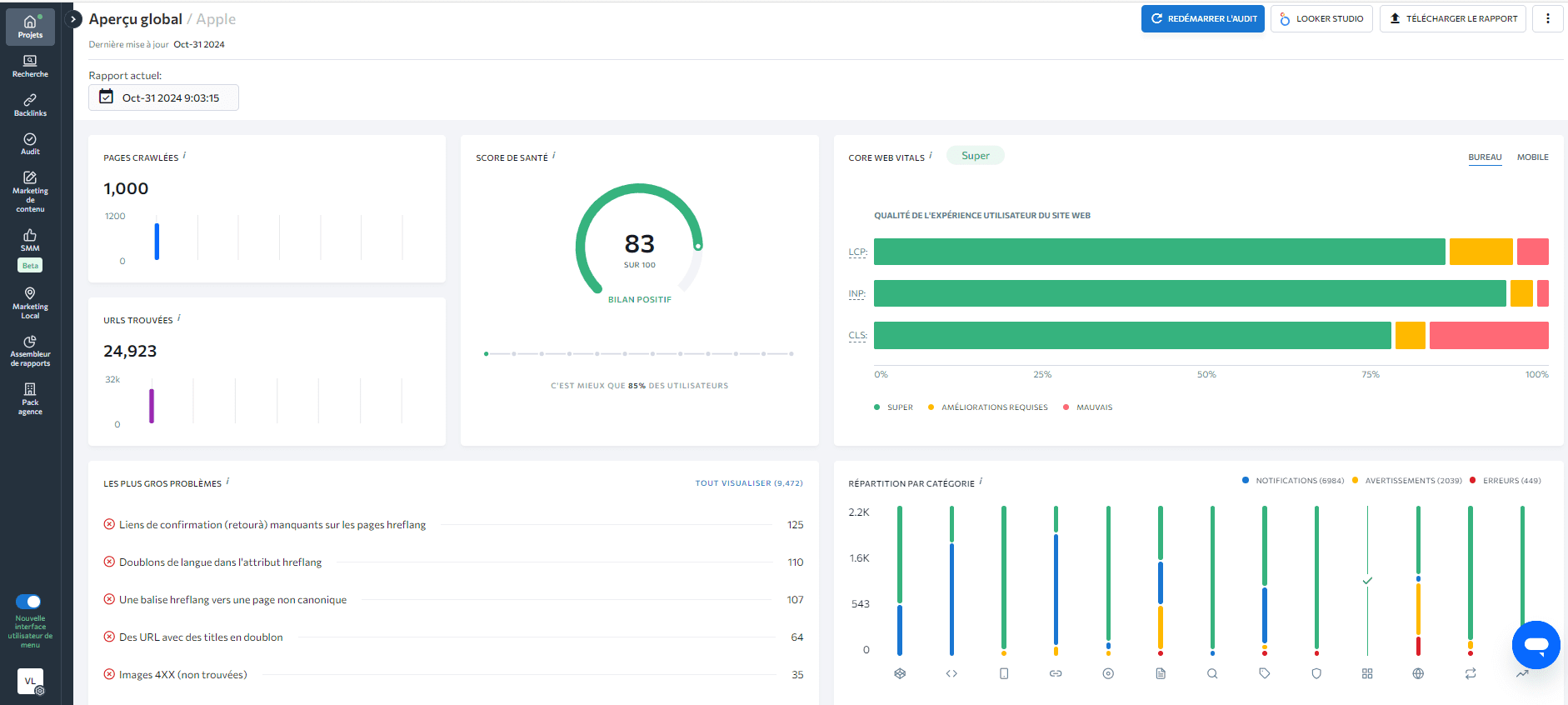The image size is (1568, 705).
Task: Click green segment of LCP bar
Action: pyautogui.click(x=1160, y=252)
